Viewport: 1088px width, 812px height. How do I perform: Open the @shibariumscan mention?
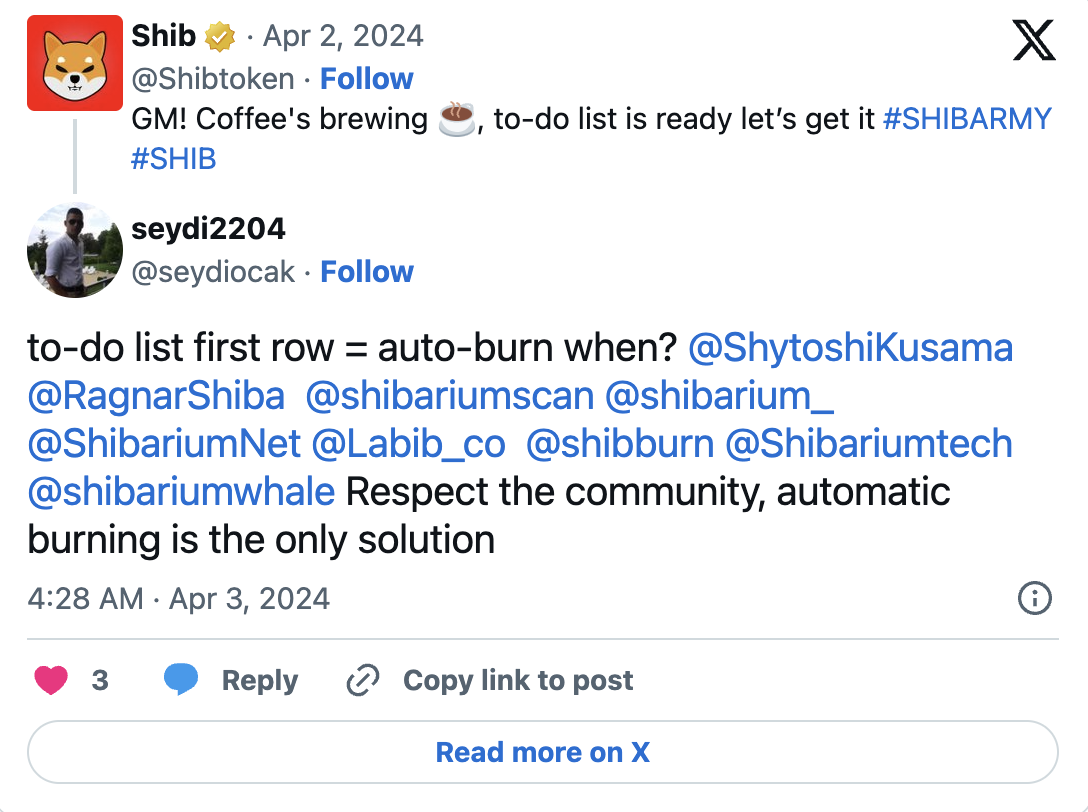click(449, 396)
